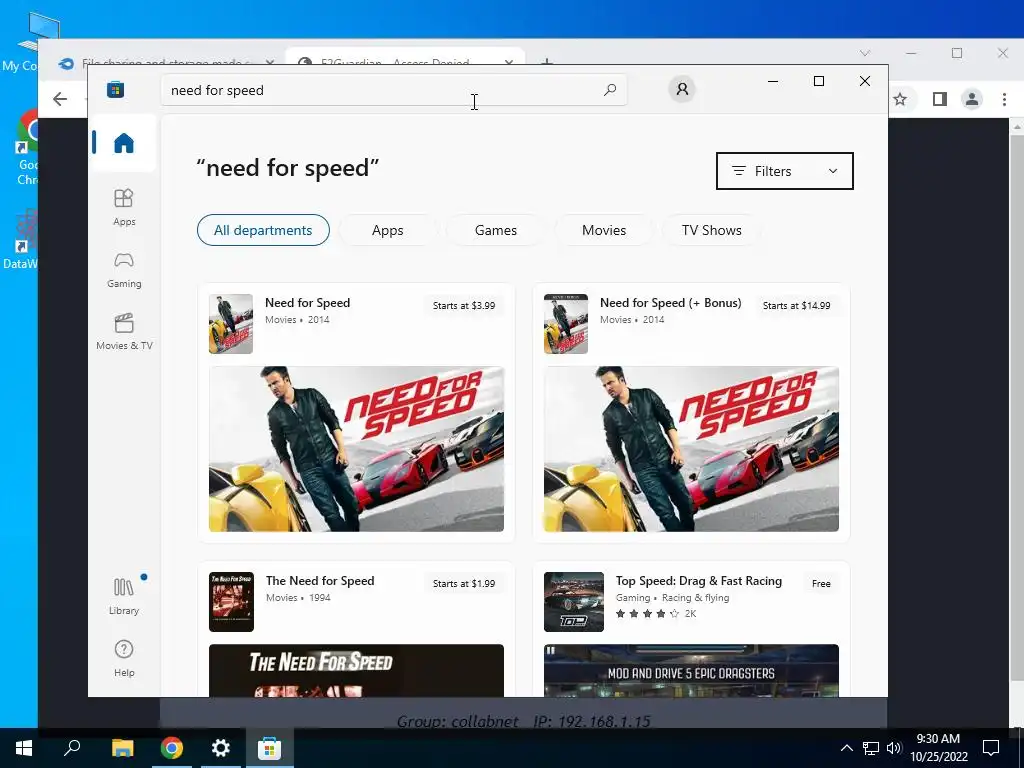
Task: Open the Chrome profile avatar
Action: (x=972, y=99)
